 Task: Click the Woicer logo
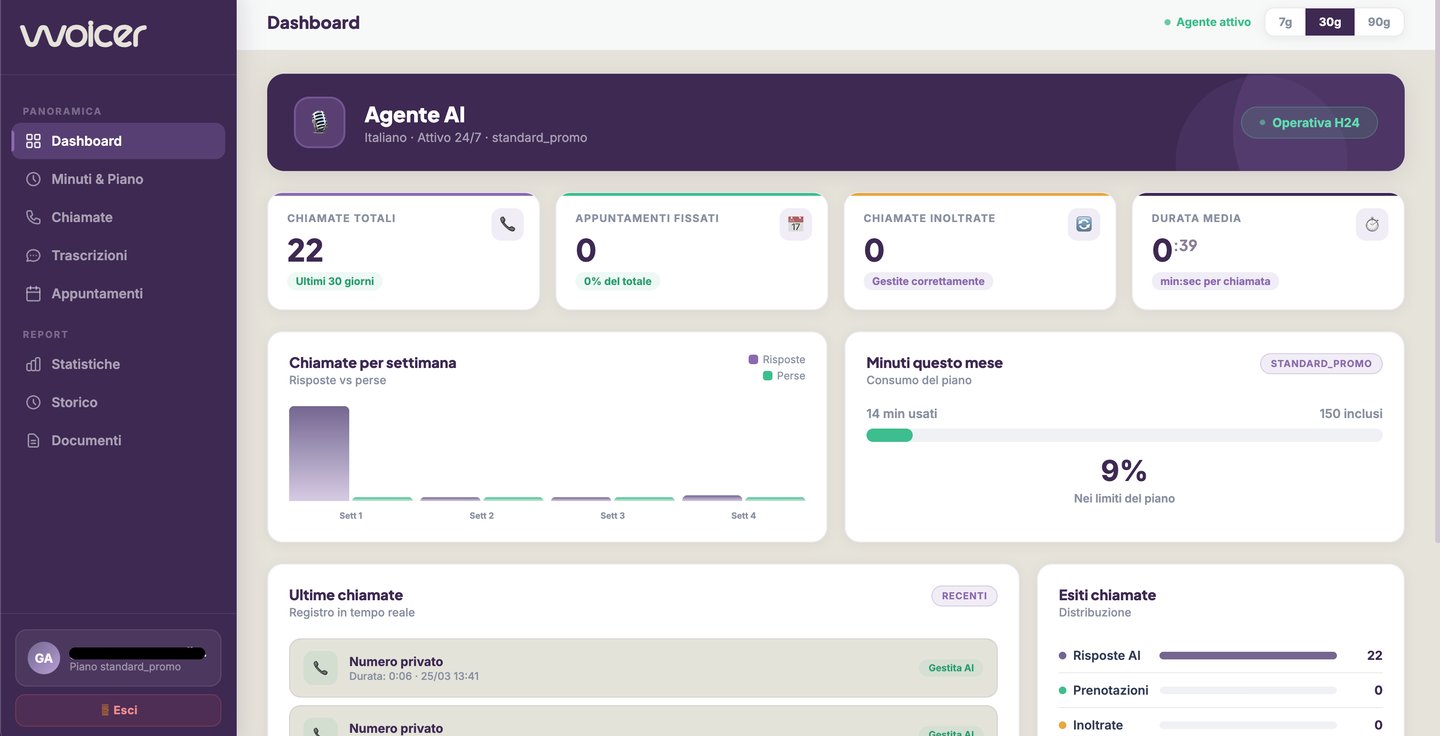click(x=83, y=35)
